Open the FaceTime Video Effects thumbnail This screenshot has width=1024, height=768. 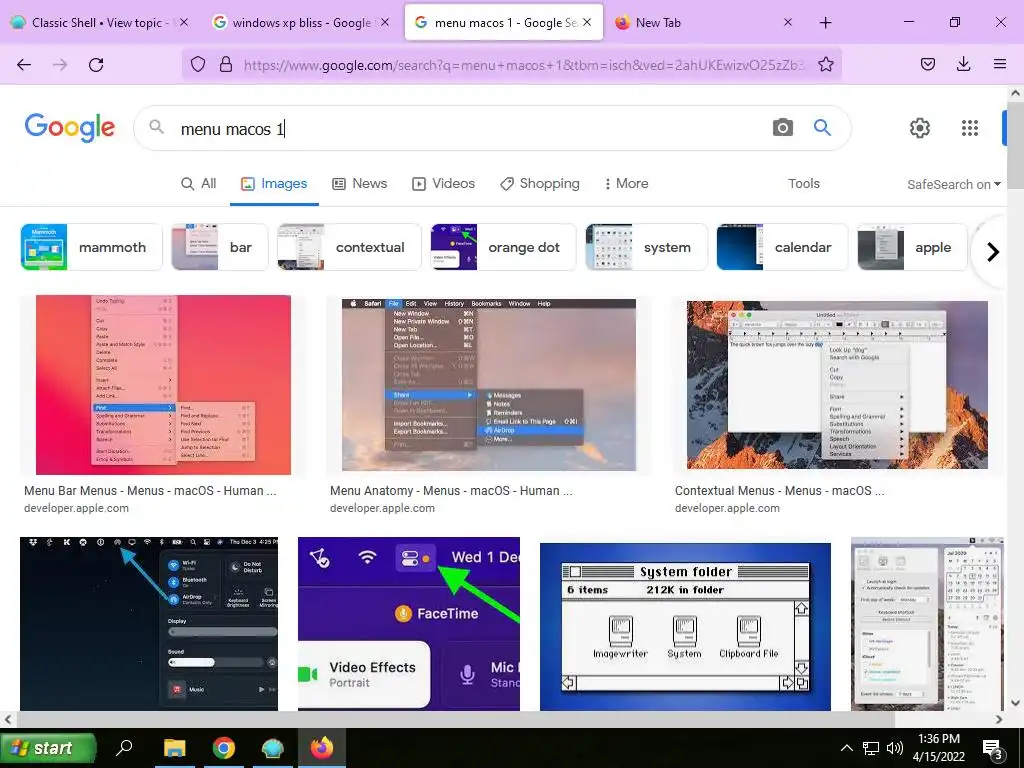[x=409, y=624]
